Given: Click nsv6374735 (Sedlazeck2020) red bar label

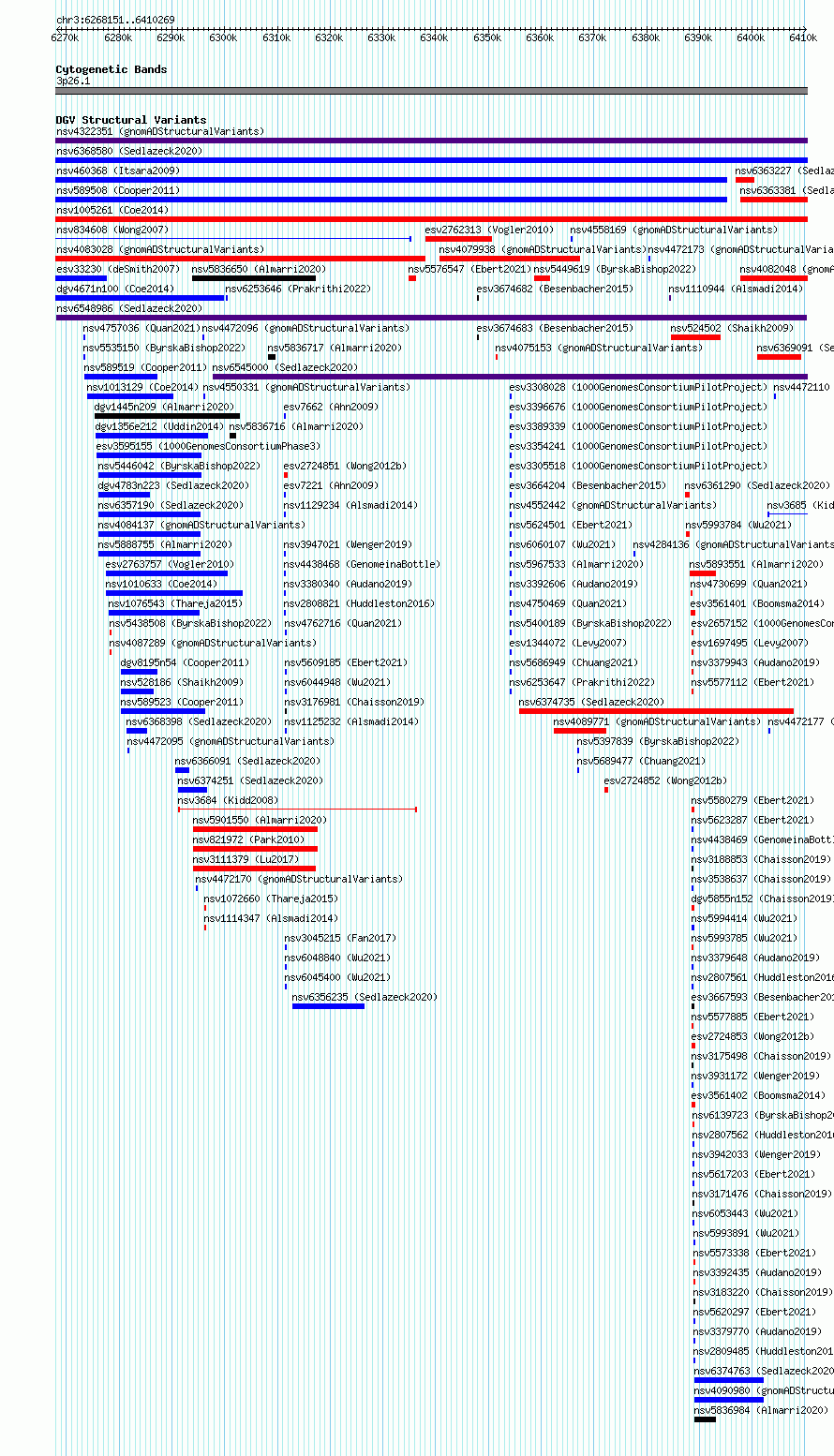Looking at the screenshot, I should coord(591,702).
